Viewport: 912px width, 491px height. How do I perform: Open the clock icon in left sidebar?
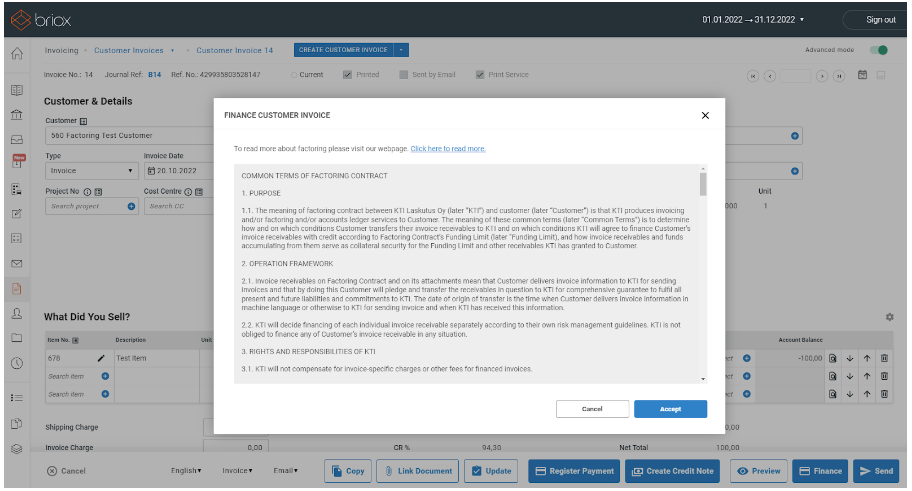16,363
